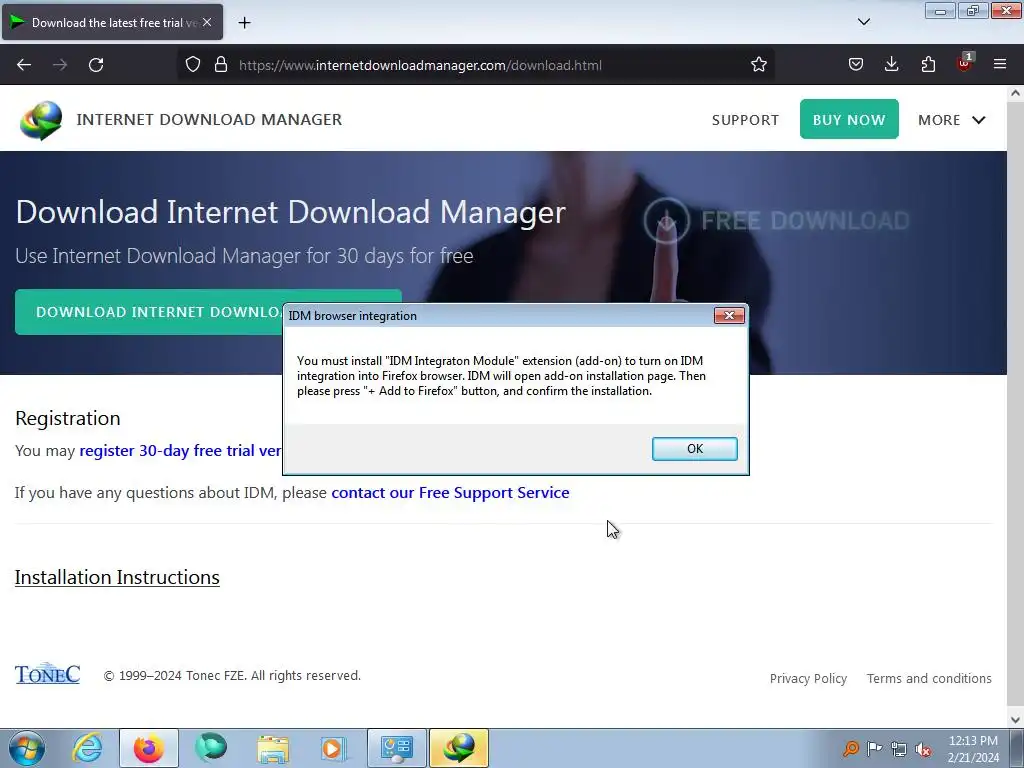Open the tracking protection shield icon
1024x768 pixels.
click(193, 65)
